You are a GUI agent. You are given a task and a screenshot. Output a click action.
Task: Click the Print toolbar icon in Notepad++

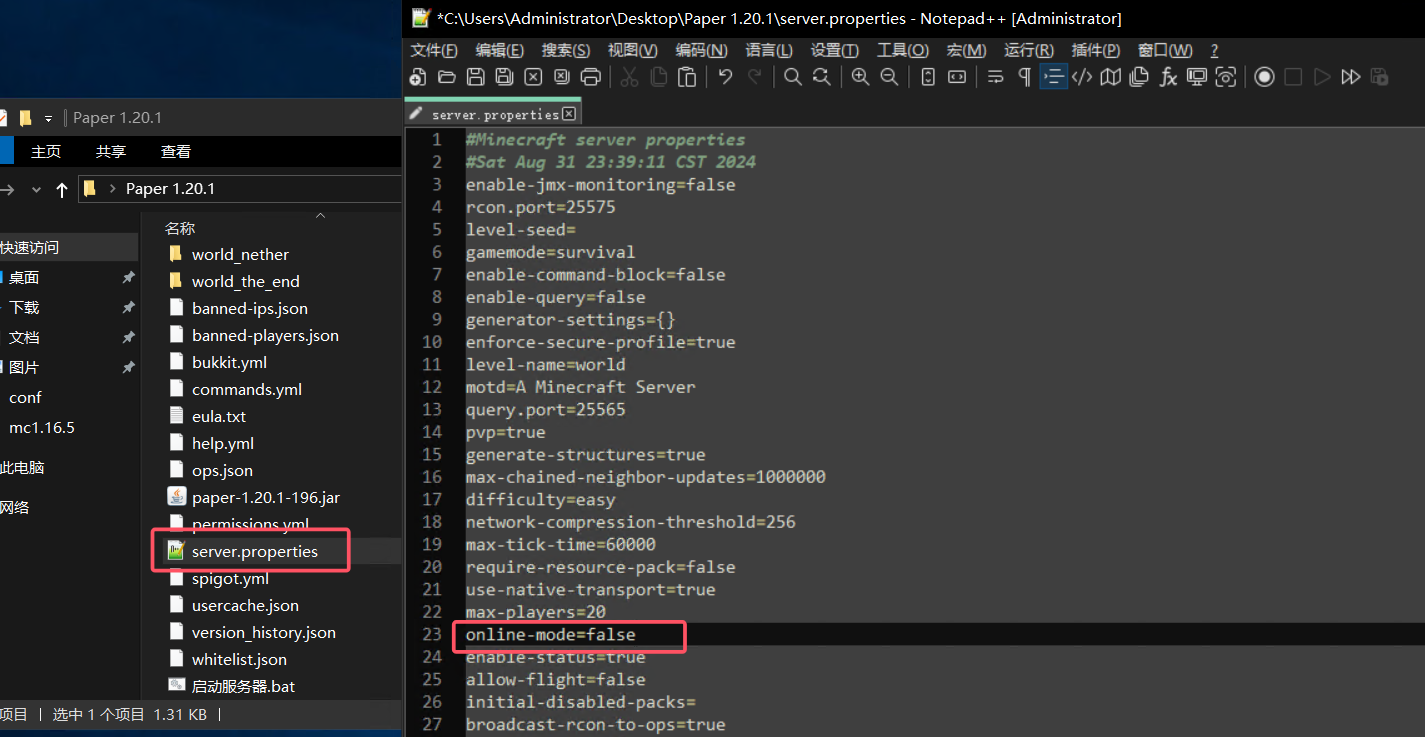(x=591, y=77)
